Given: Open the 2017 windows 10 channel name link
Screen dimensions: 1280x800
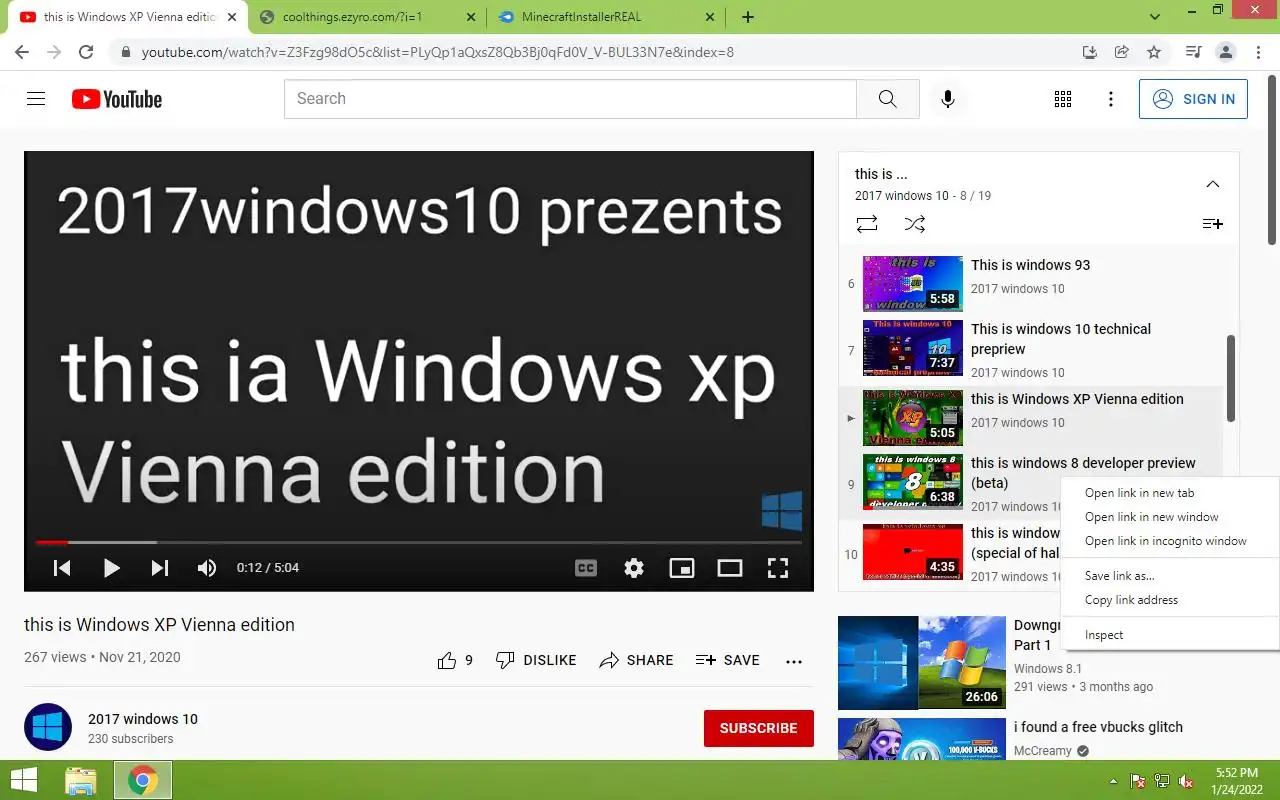Looking at the screenshot, I should click(143, 719).
